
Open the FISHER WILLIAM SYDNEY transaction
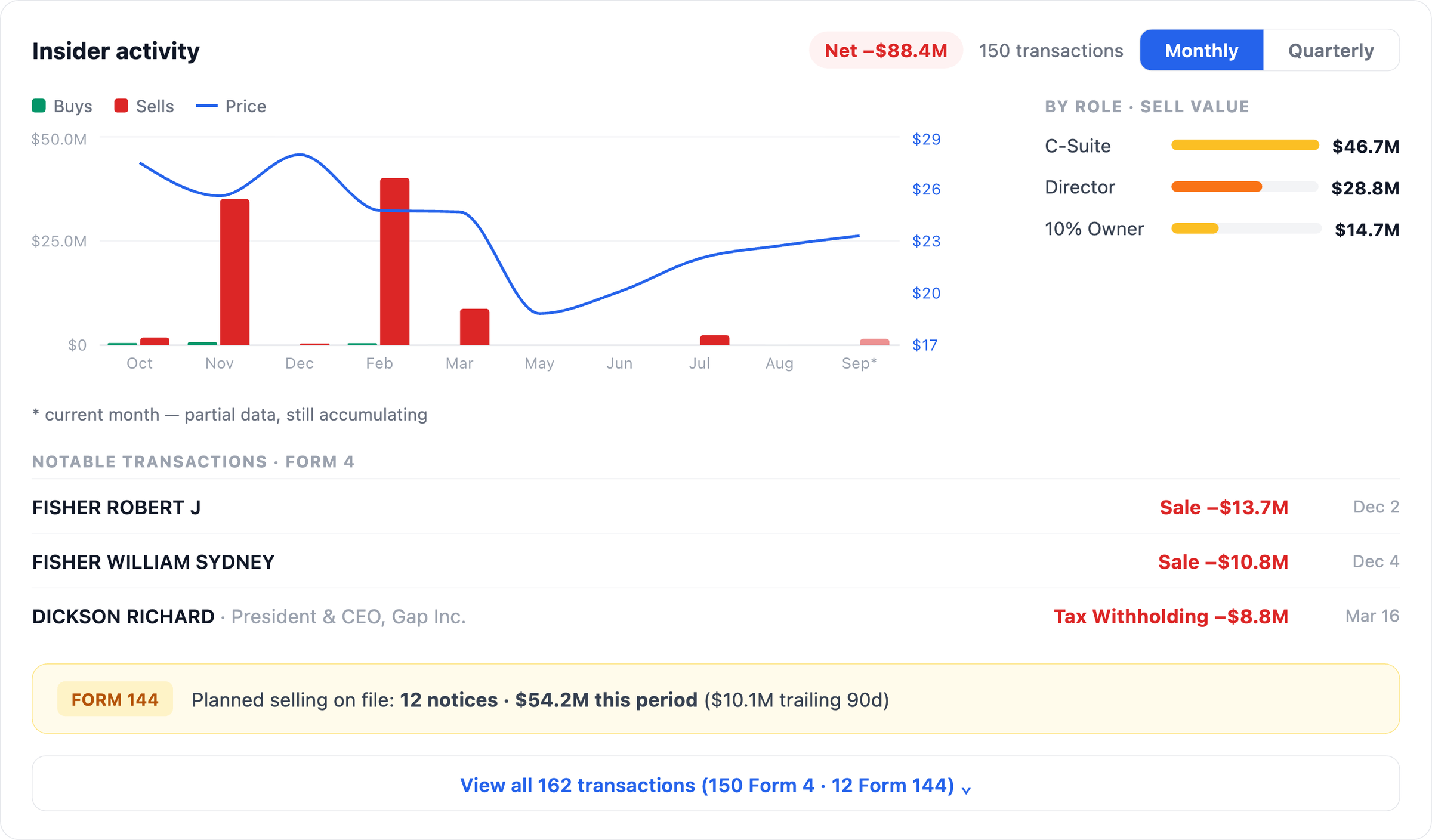pos(715,561)
